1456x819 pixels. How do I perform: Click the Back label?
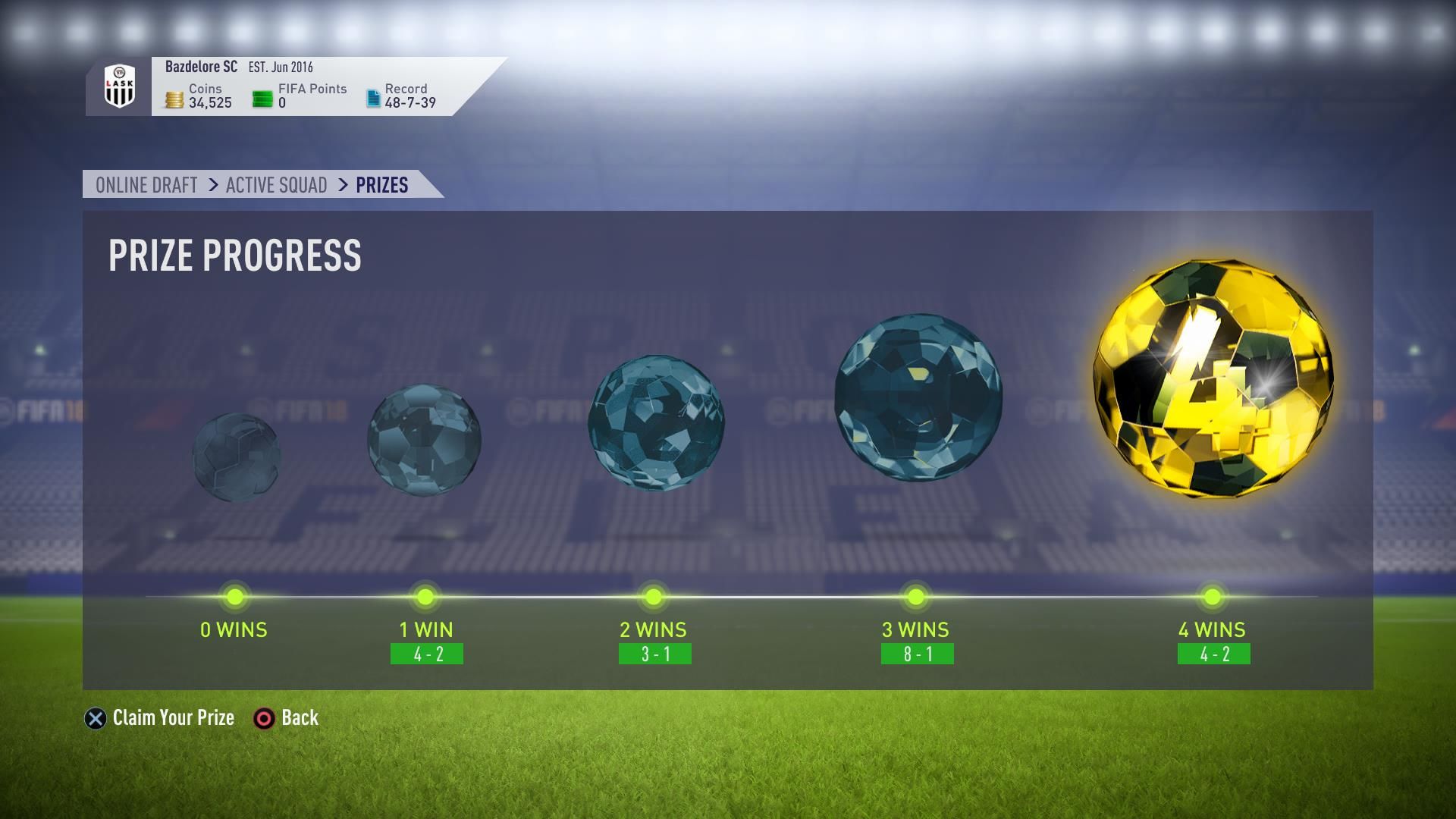coord(300,717)
